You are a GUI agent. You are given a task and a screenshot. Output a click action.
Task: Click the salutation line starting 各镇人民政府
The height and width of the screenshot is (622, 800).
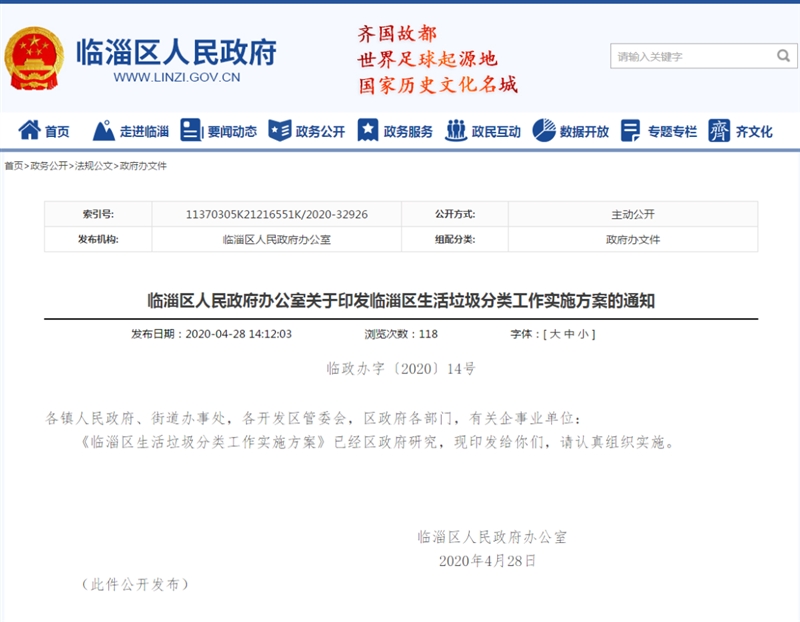[313, 418]
